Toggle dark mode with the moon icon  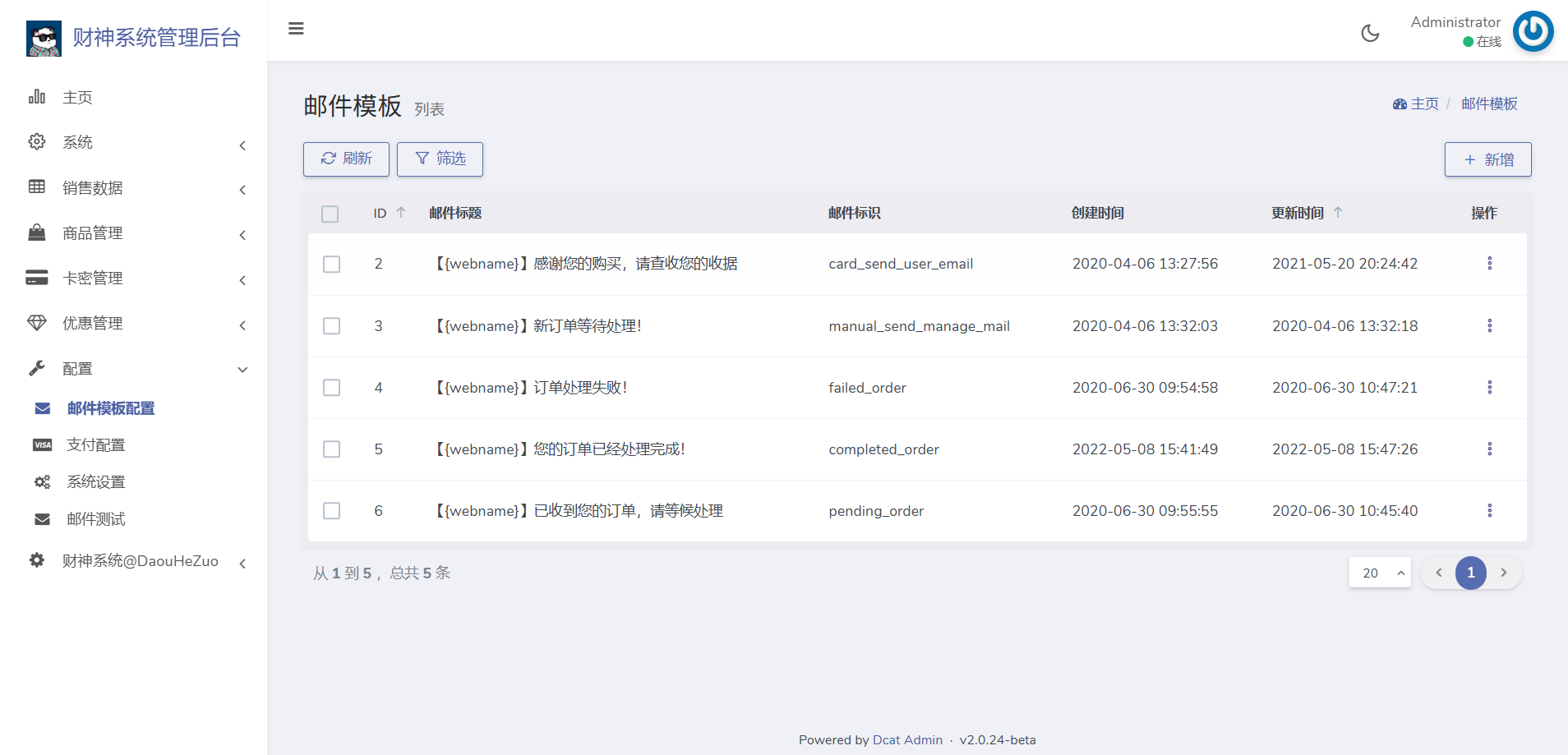tap(1370, 33)
